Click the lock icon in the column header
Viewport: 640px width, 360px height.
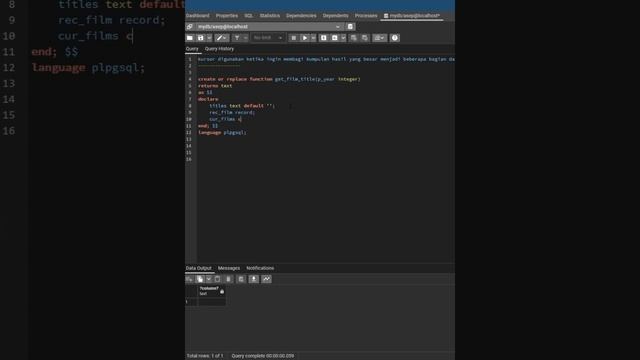pyautogui.click(x=222, y=291)
